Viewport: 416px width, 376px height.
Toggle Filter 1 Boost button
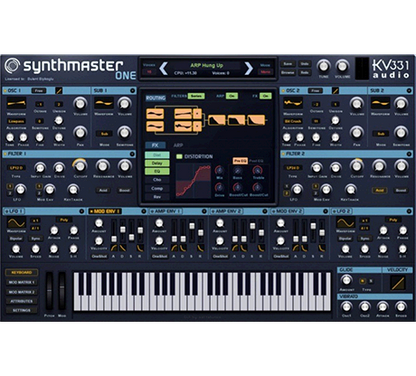[124, 190]
